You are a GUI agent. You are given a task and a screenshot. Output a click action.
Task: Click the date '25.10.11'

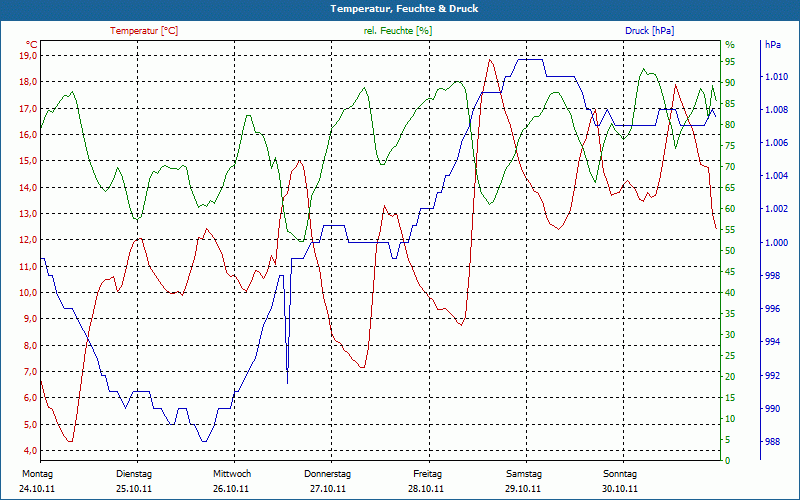point(134,489)
